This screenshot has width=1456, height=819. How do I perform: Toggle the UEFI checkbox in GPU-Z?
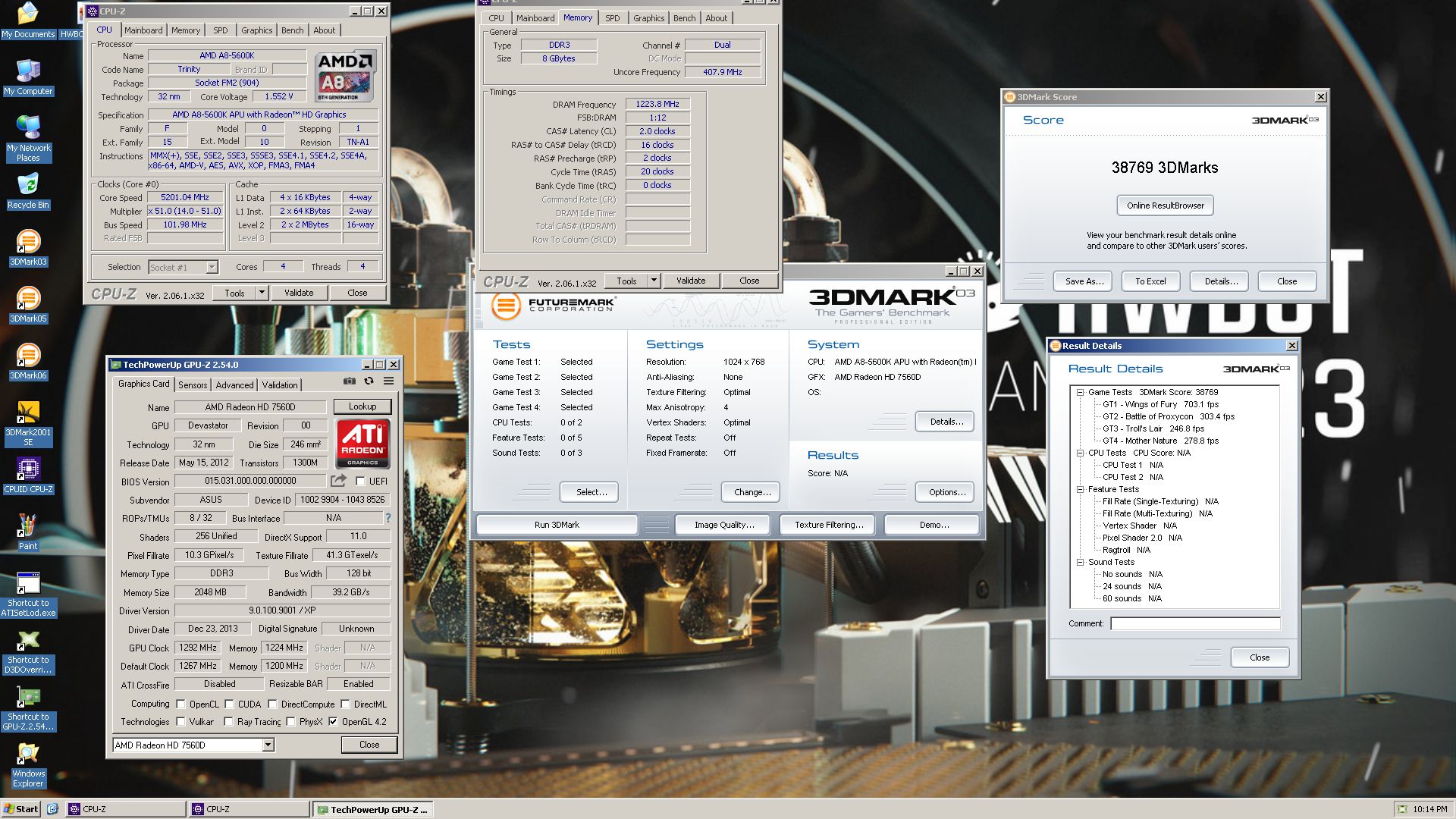pyautogui.click(x=360, y=481)
